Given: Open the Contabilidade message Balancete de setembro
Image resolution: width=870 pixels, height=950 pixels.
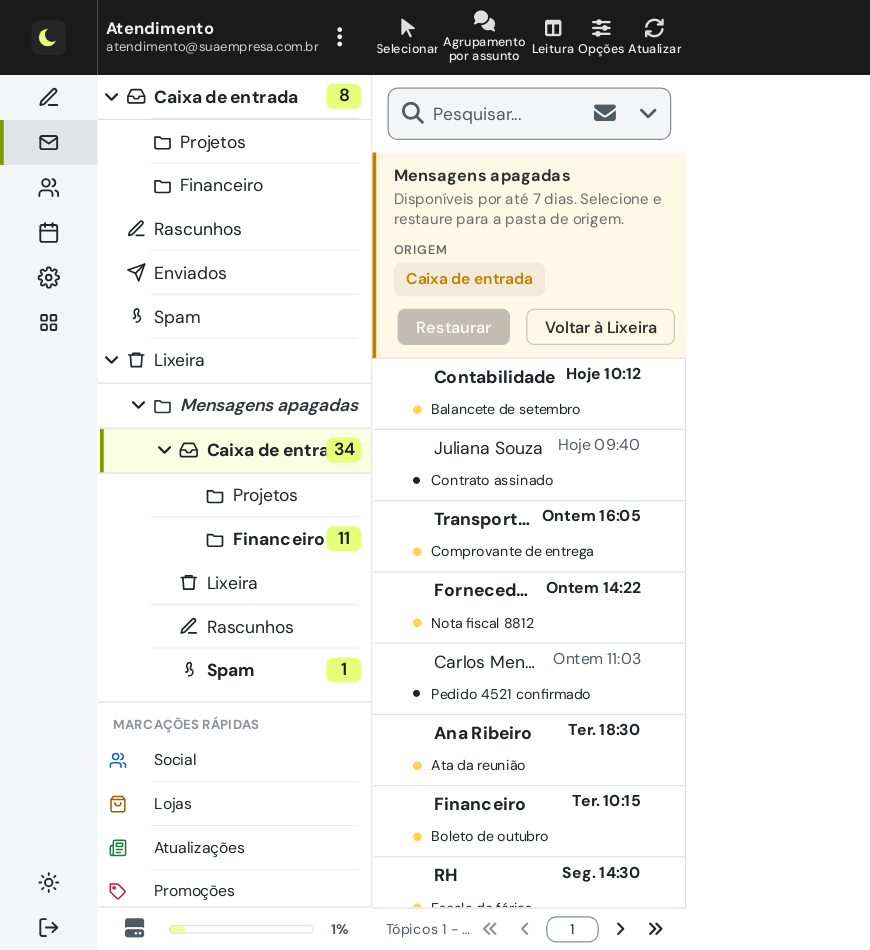Looking at the screenshot, I should point(530,394).
